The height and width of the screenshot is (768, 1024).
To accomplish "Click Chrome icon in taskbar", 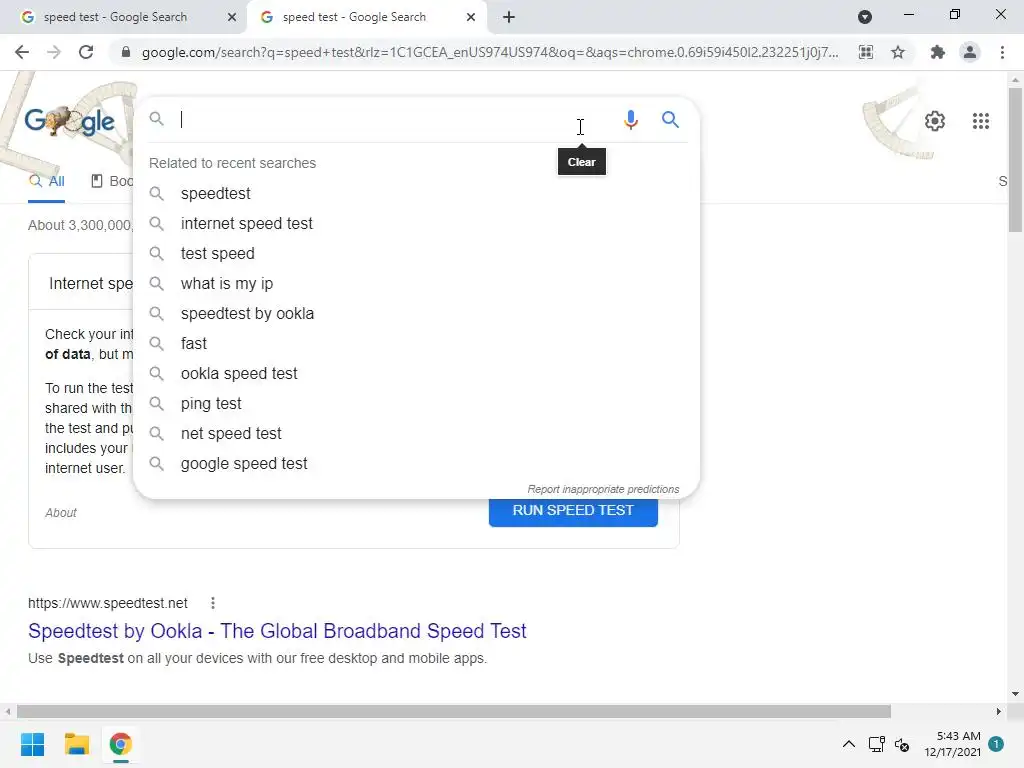I will pyautogui.click(x=121, y=744).
